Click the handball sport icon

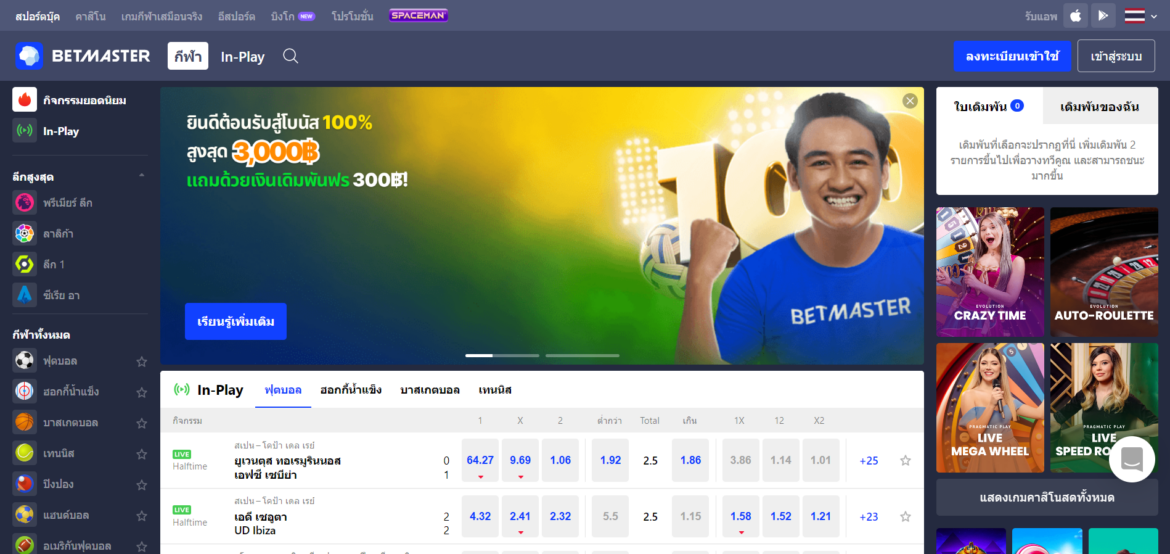(25, 515)
